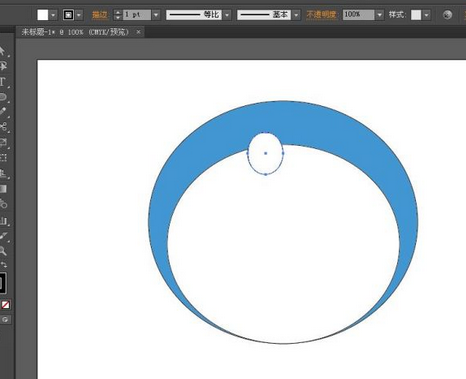Open the 基本 brush definition dropdown
466x379 pixels.
[x=296, y=15]
